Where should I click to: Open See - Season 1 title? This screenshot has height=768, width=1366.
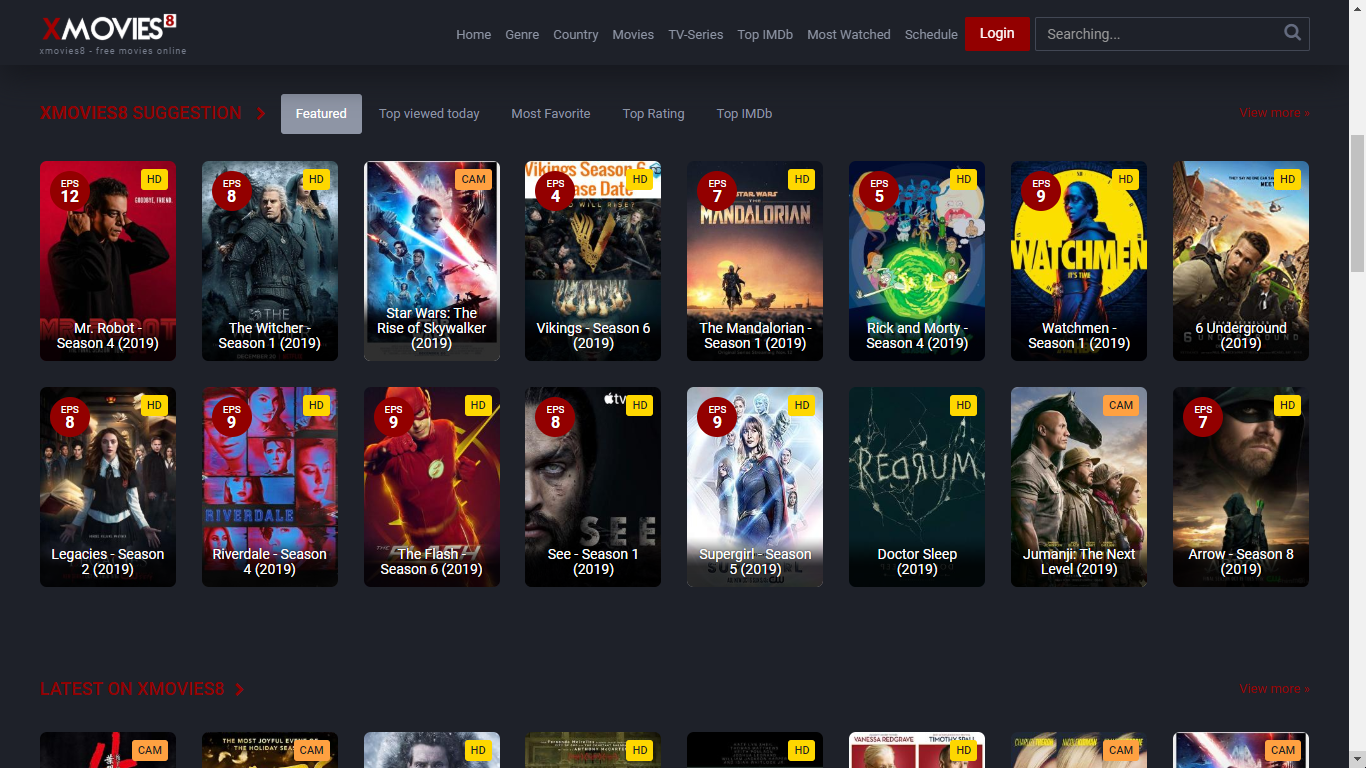point(593,561)
